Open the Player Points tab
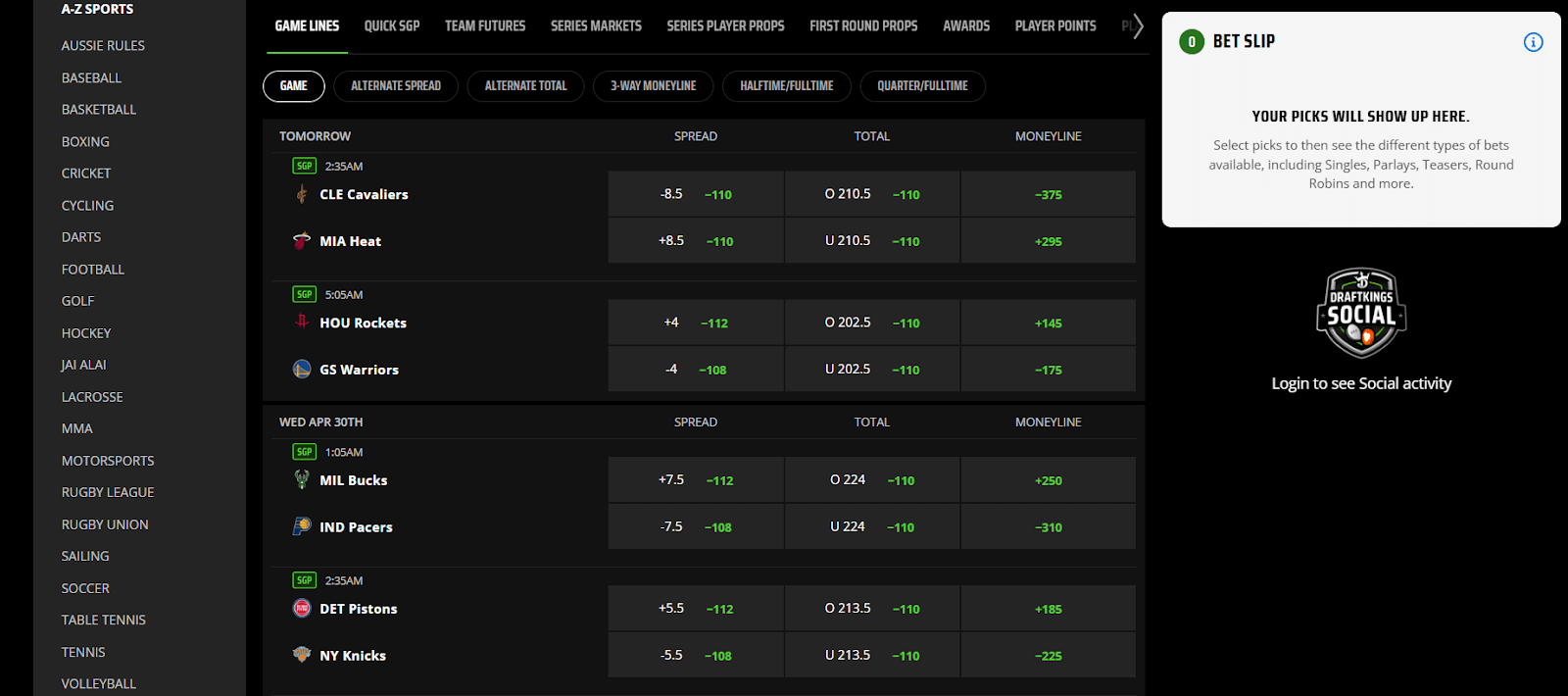The height and width of the screenshot is (696, 1568). pyautogui.click(x=1055, y=26)
